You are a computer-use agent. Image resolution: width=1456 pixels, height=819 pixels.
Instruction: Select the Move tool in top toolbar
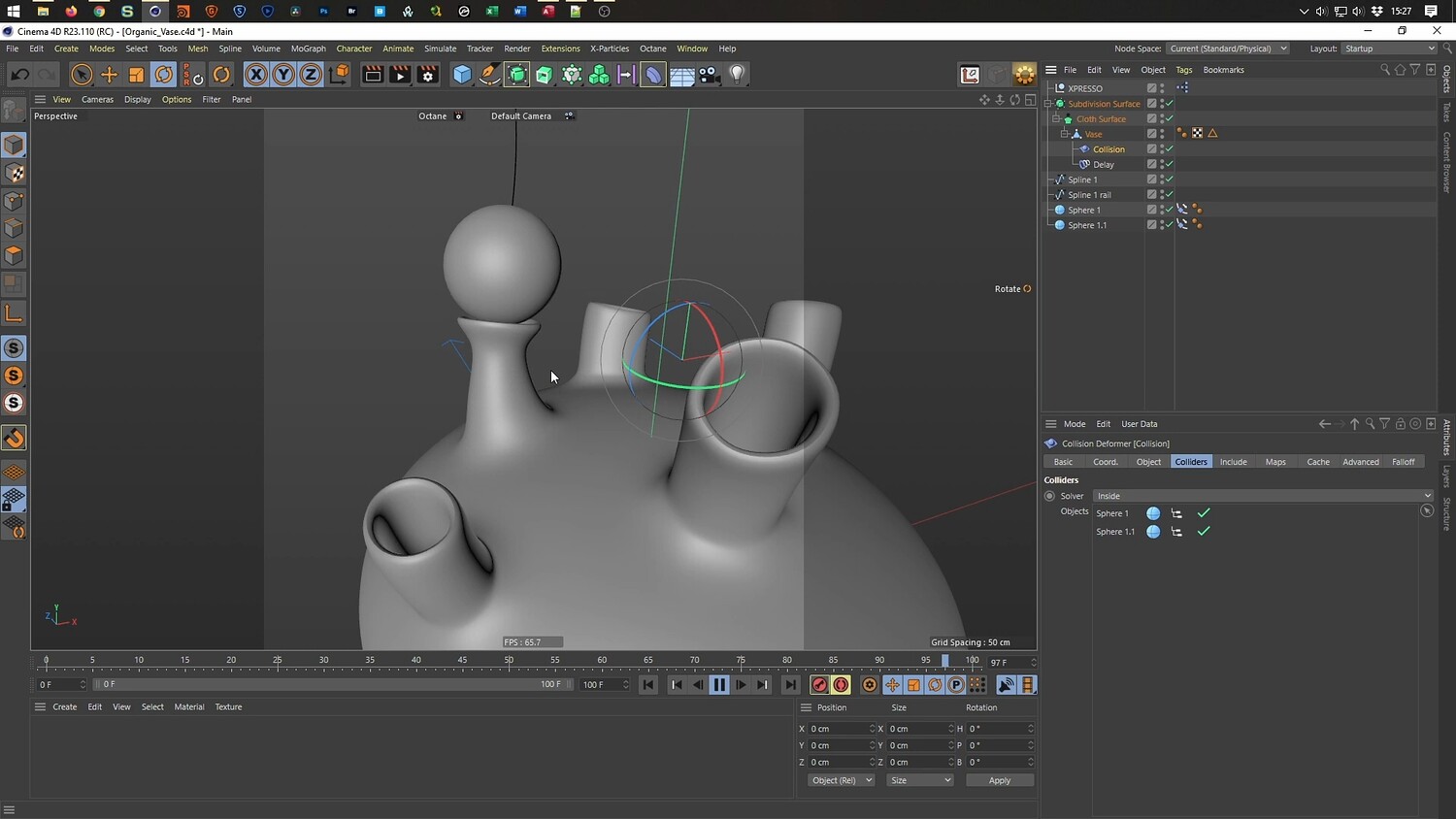click(109, 75)
